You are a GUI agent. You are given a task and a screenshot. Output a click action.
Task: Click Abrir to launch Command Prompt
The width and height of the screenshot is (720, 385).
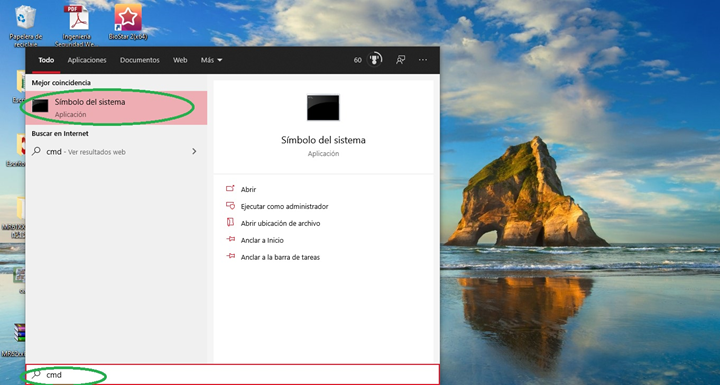(x=248, y=189)
